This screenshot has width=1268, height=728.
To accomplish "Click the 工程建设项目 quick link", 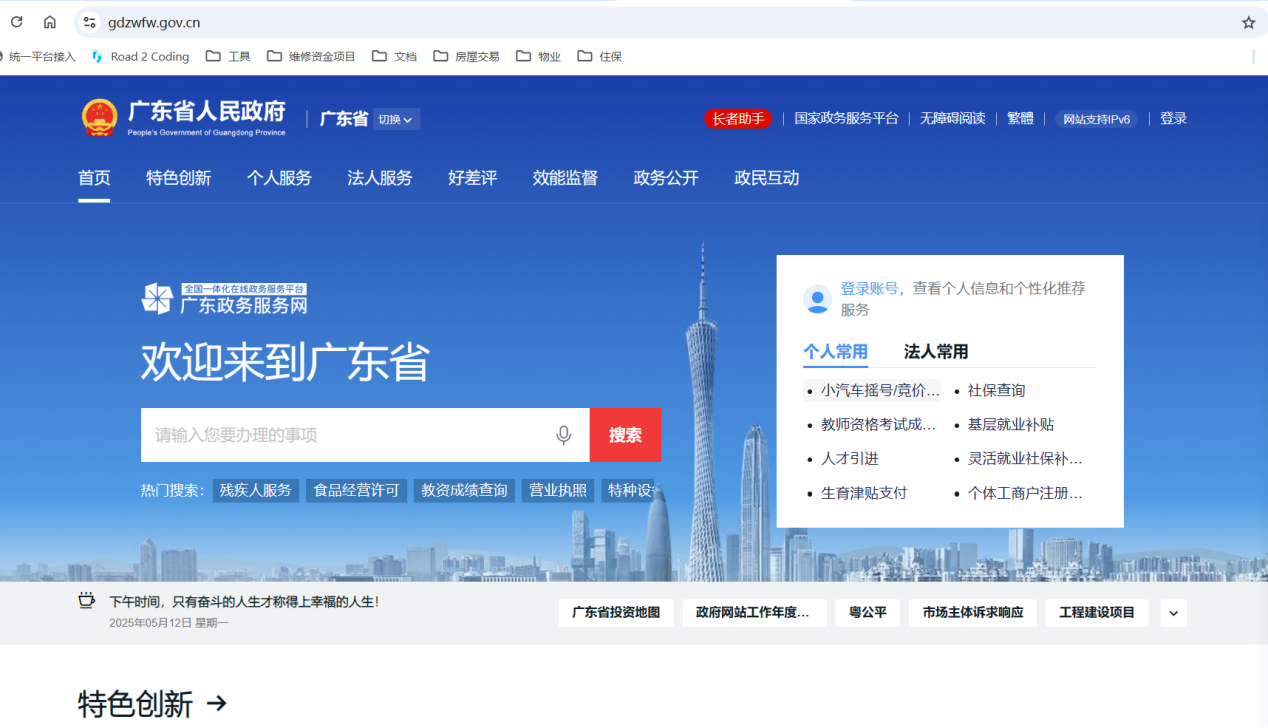I will (1097, 613).
